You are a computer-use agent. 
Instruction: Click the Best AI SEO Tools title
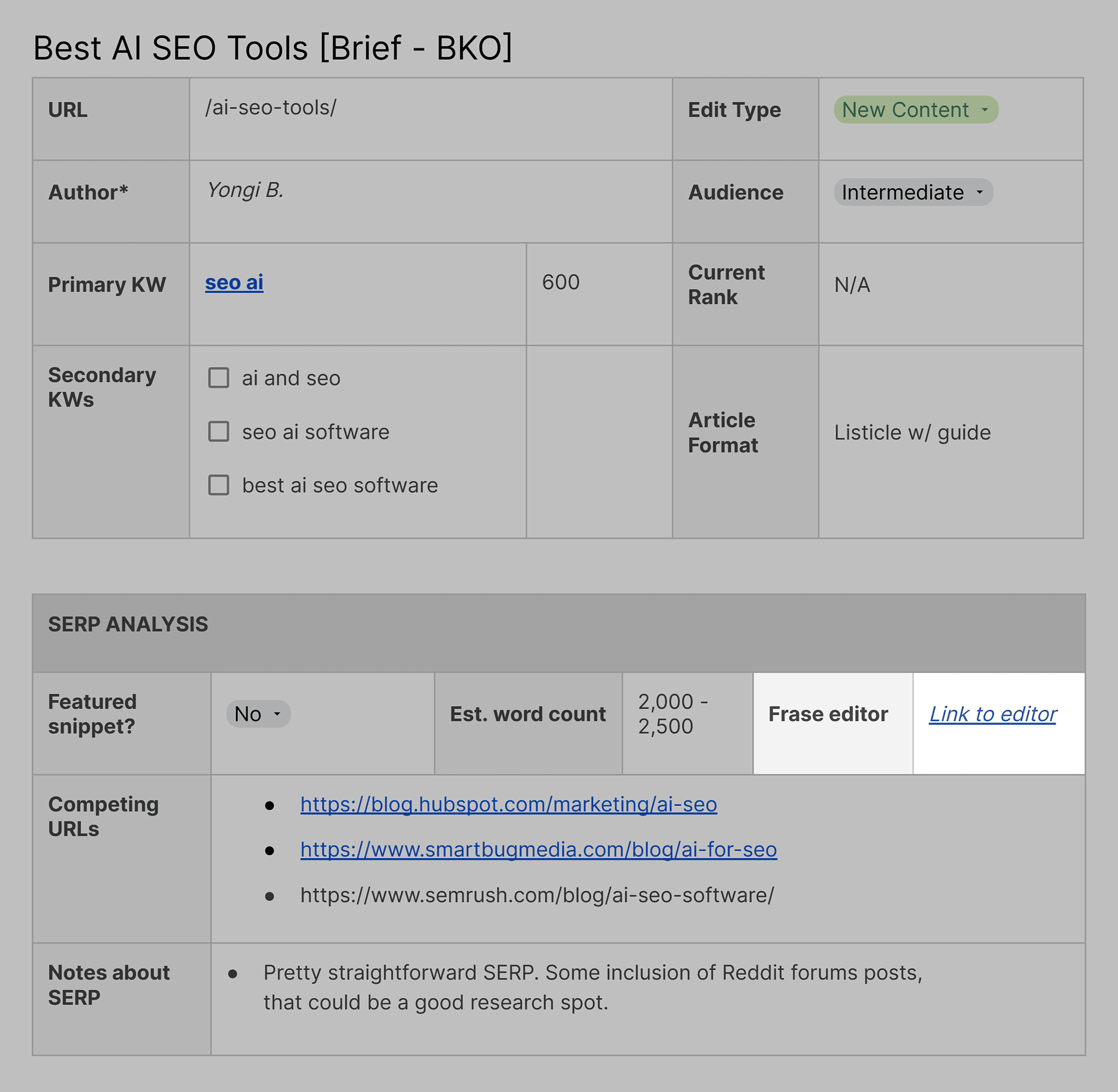pyautogui.click(x=272, y=47)
